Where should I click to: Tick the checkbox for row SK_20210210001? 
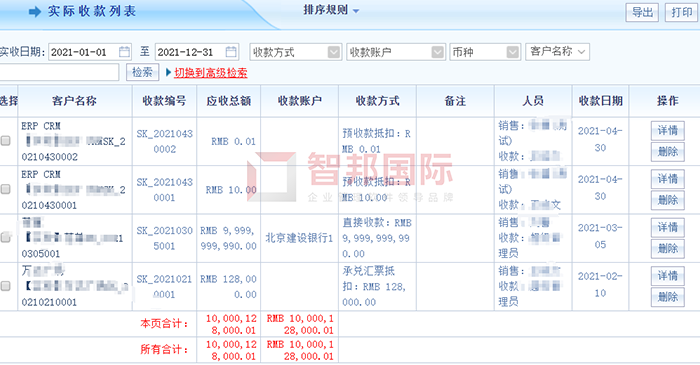tap(5, 286)
